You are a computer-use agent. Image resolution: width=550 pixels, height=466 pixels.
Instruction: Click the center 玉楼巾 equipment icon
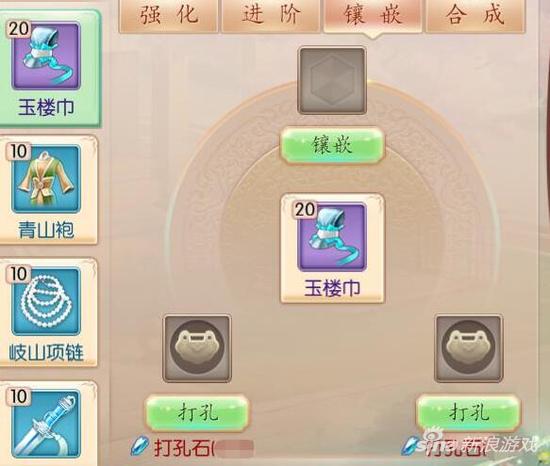(x=332, y=237)
